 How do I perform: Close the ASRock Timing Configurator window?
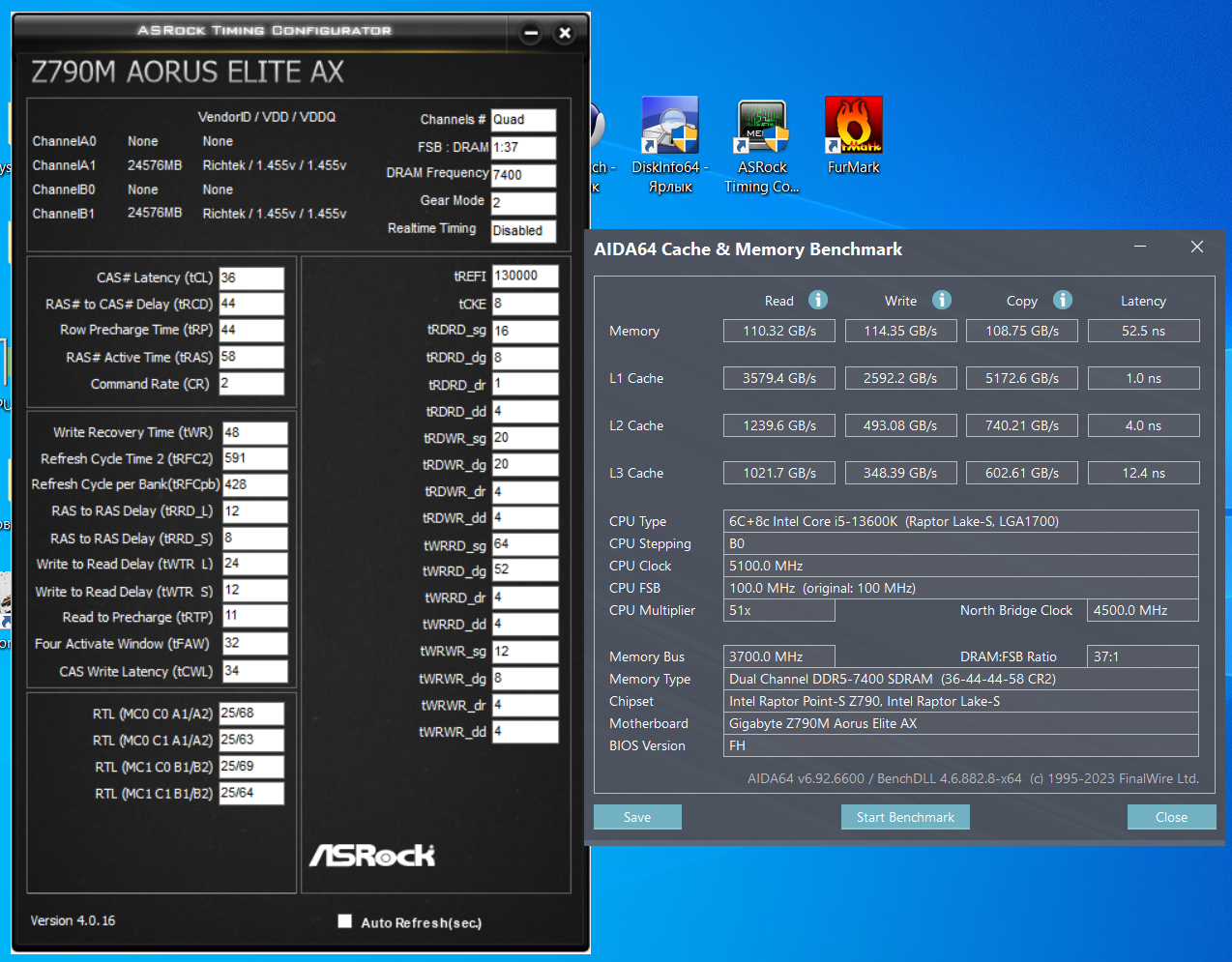[x=565, y=33]
